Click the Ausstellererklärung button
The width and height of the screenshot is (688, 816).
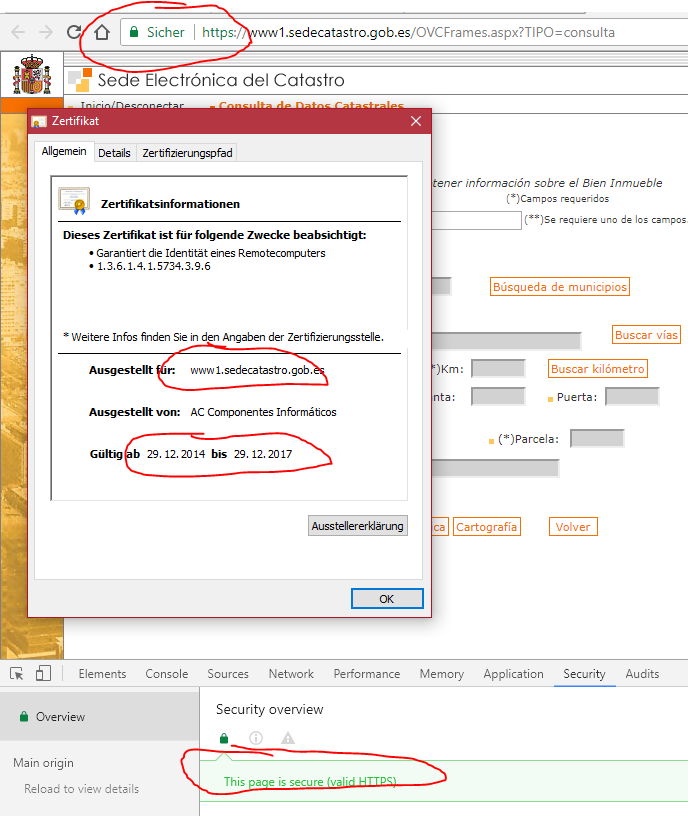[x=358, y=526]
